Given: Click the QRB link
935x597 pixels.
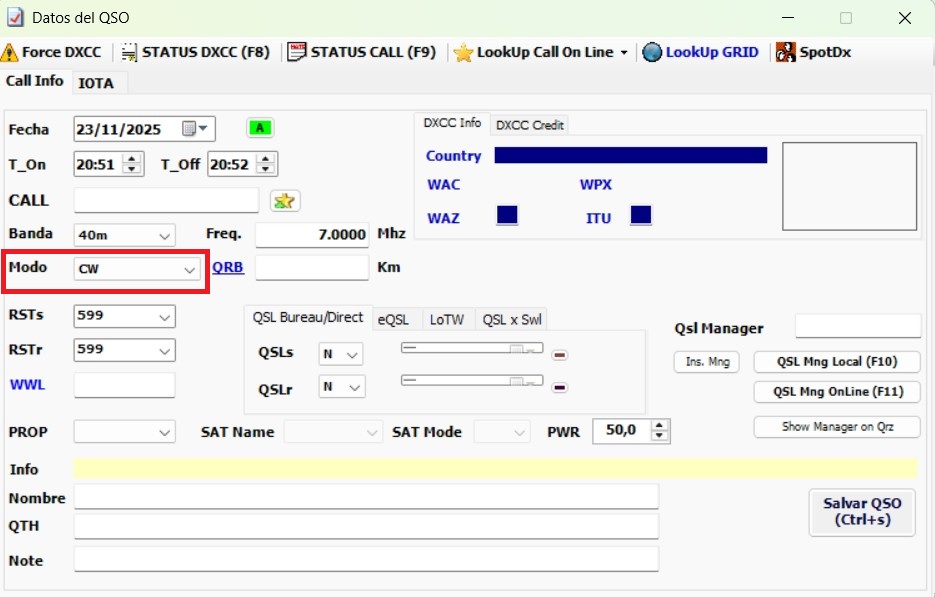Looking at the screenshot, I should point(228,267).
